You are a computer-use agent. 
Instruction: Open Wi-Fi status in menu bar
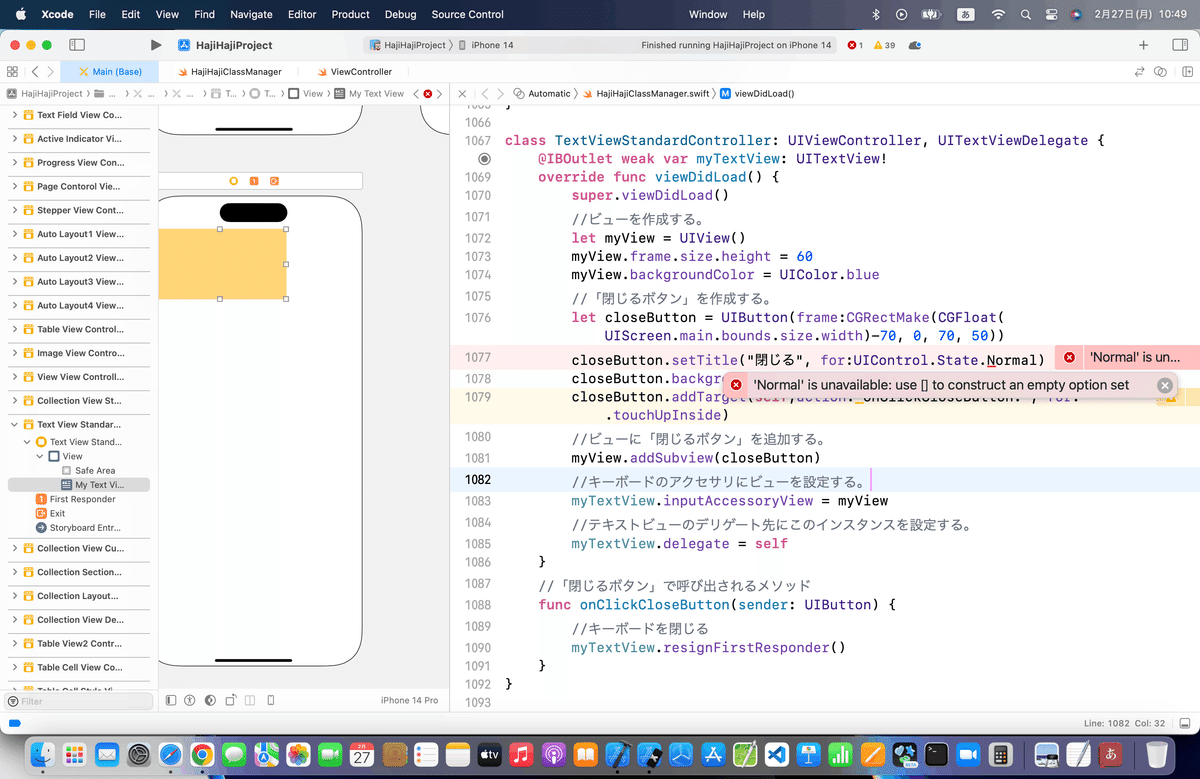[997, 14]
